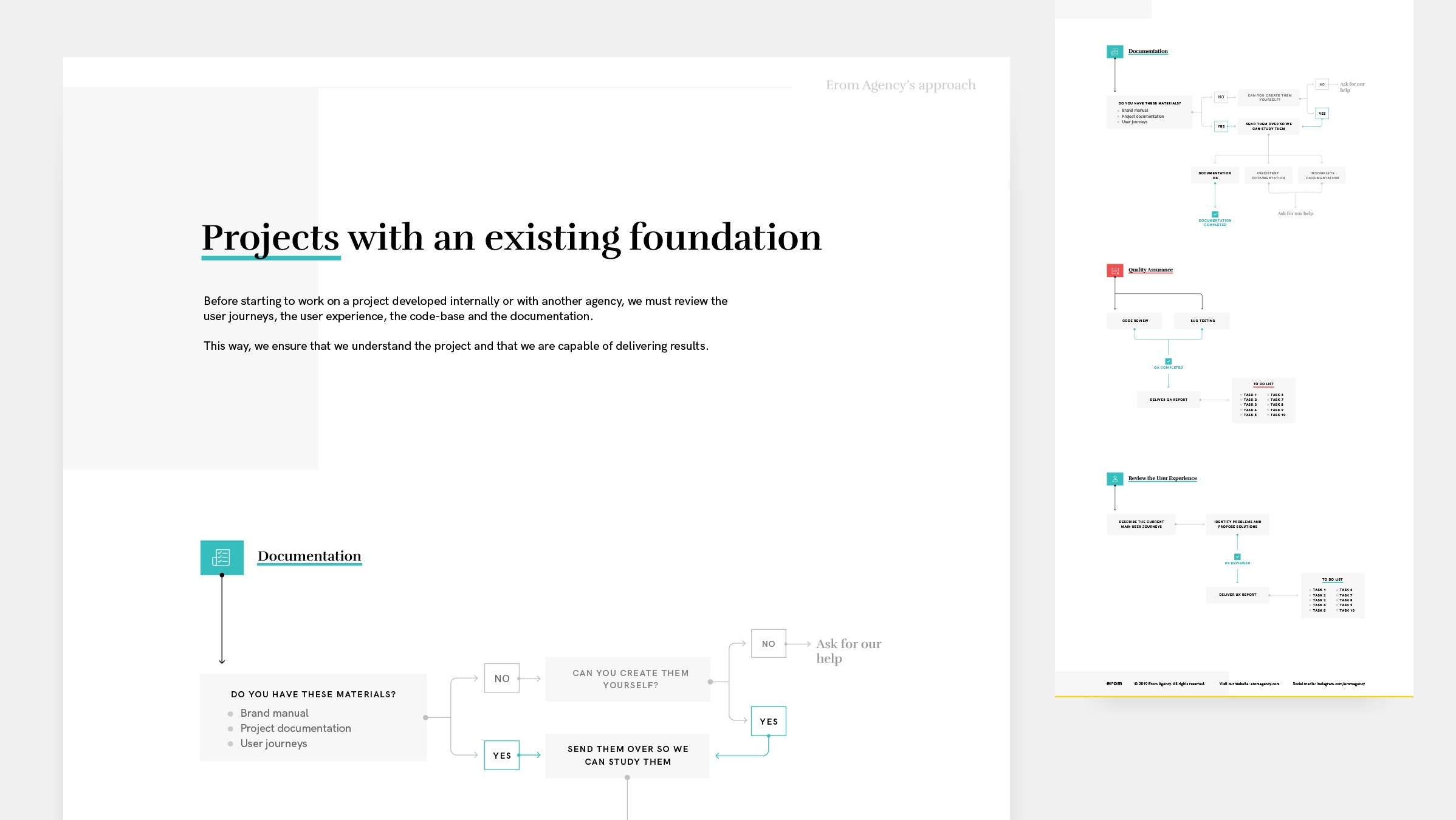Screen dimensions: 1456x820
Task: Click the large teal Documentation checklist icon
Action: pyautogui.click(x=222, y=557)
